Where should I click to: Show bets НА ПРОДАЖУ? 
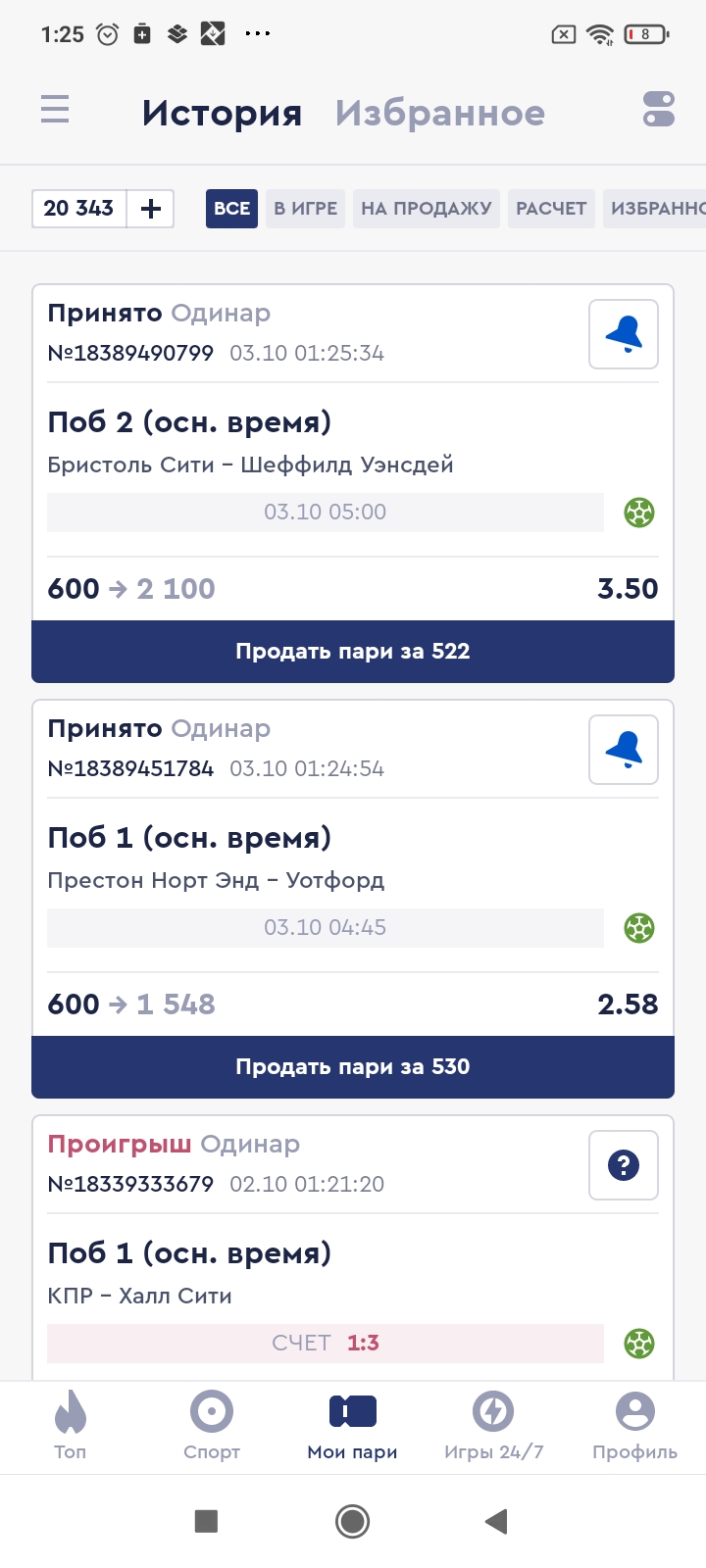(426, 209)
